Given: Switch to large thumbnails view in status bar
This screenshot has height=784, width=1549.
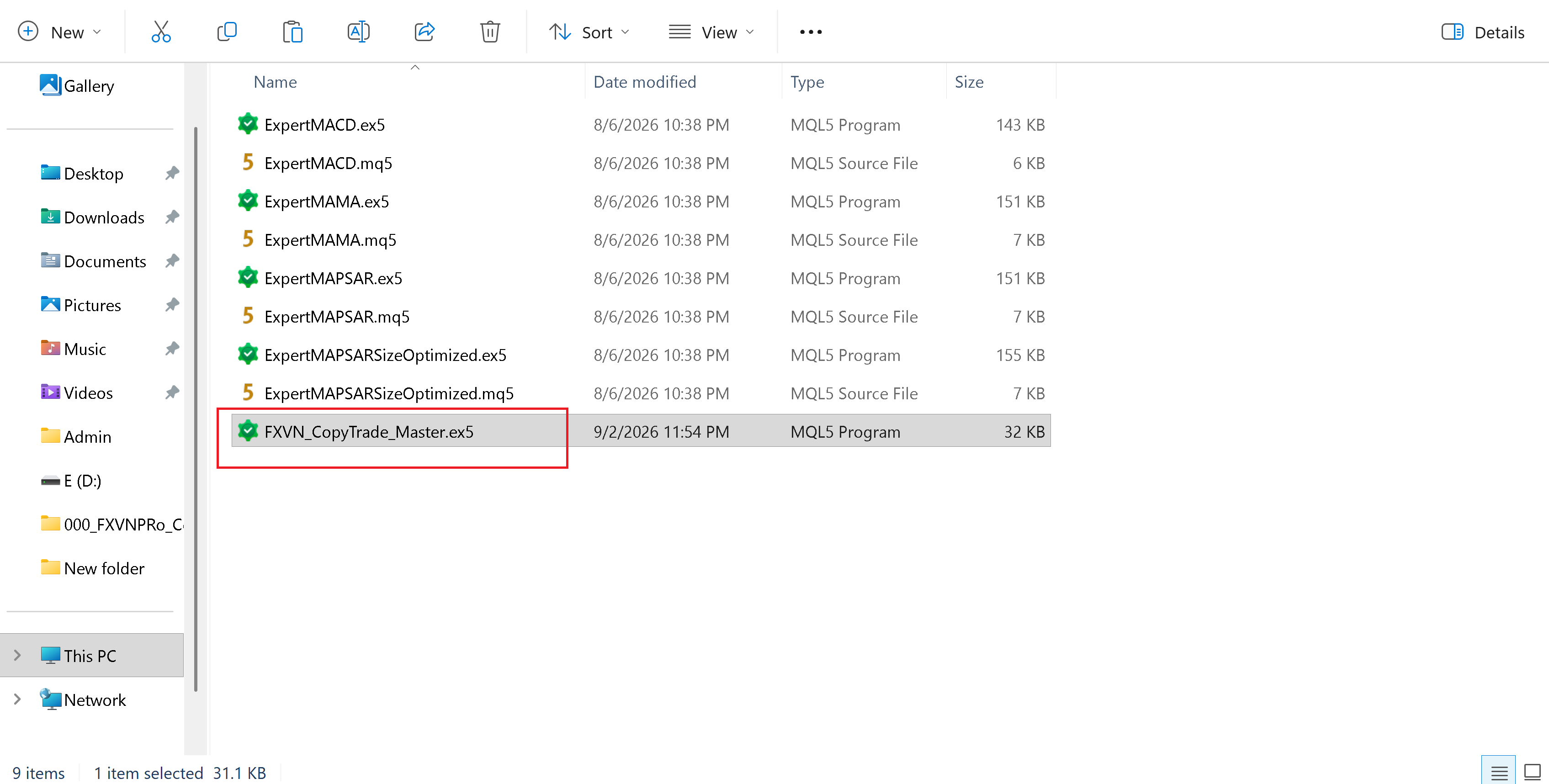Looking at the screenshot, I should [1532, 772].
